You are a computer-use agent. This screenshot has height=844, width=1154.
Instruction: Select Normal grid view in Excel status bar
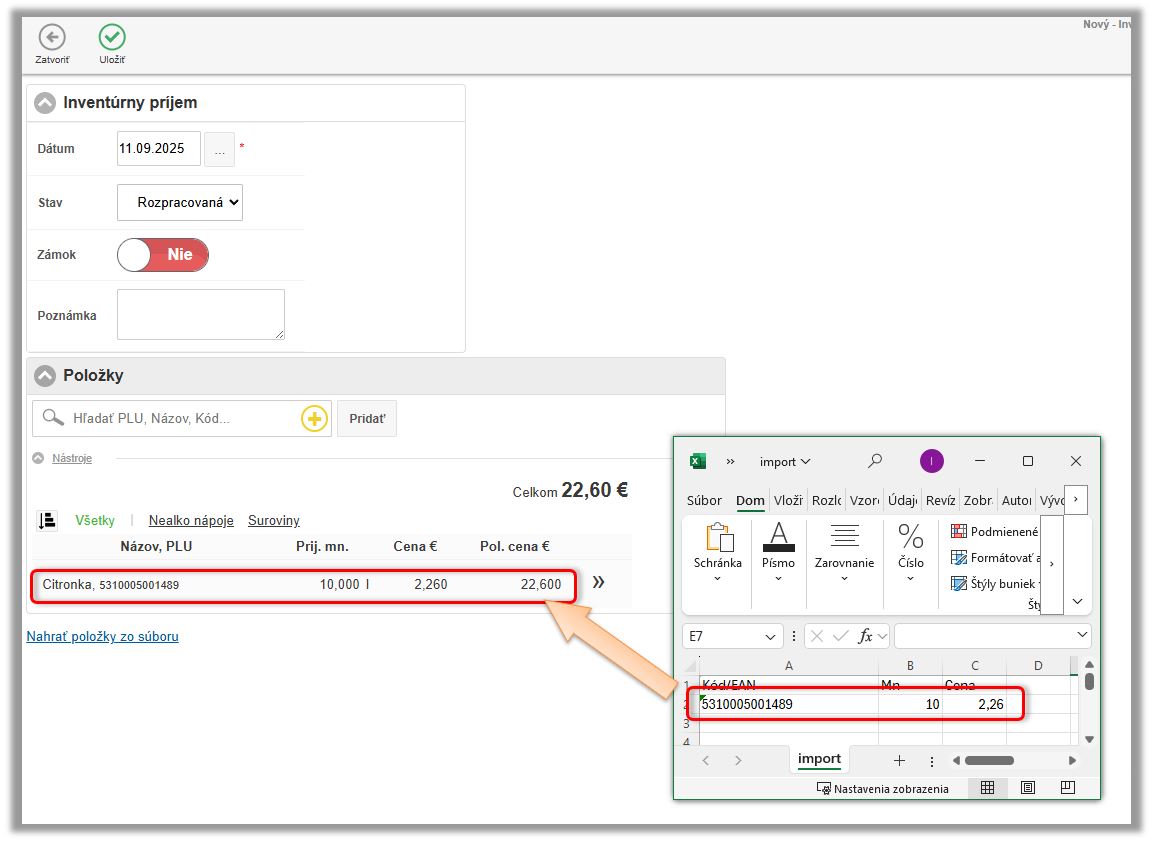[987, 788]
